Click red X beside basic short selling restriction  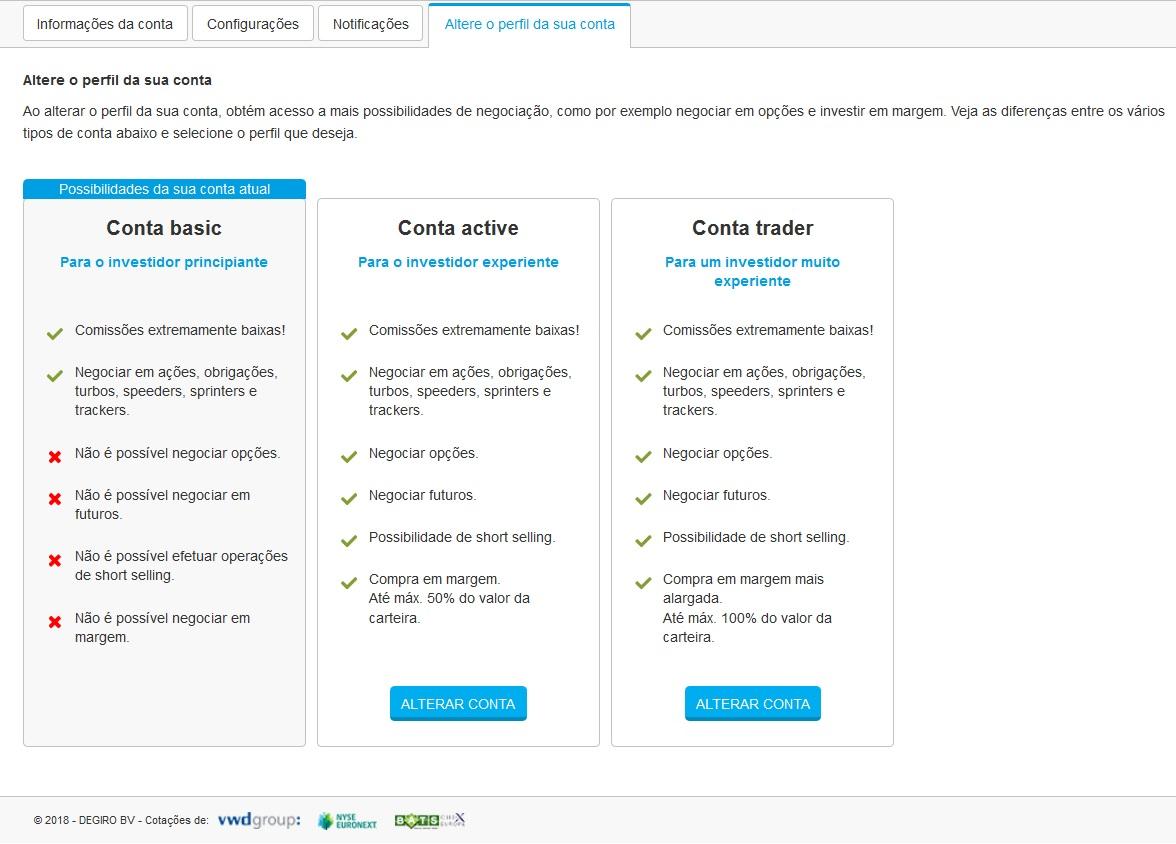pos(55,560)
